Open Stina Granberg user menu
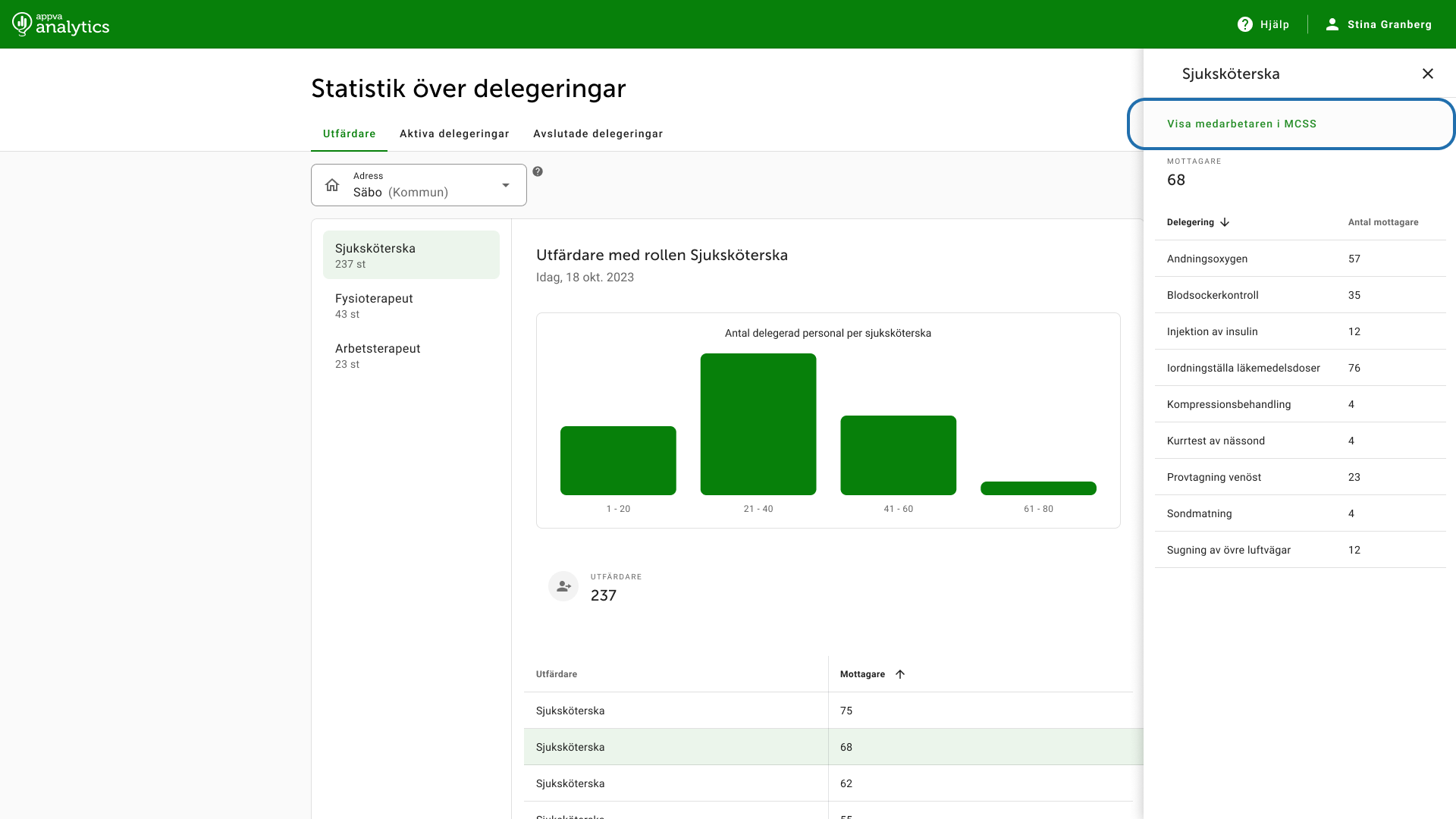The height and width of the screenshot is (819, 1456). click(x=1378, y=24)
